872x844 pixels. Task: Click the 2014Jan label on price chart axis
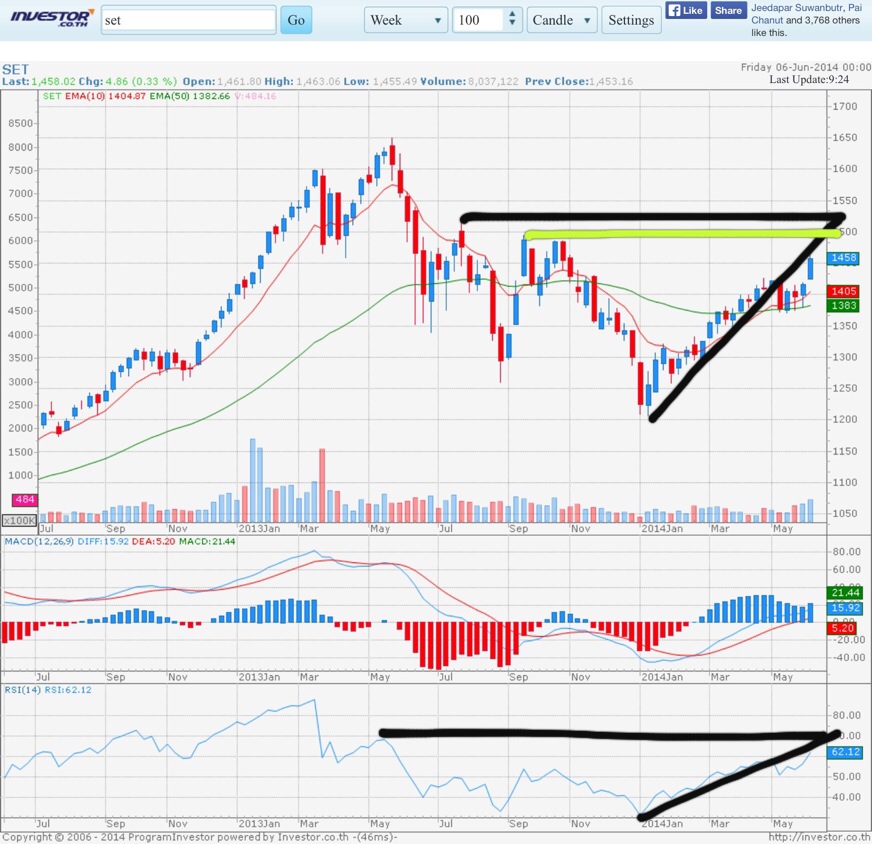pos(662,529)
